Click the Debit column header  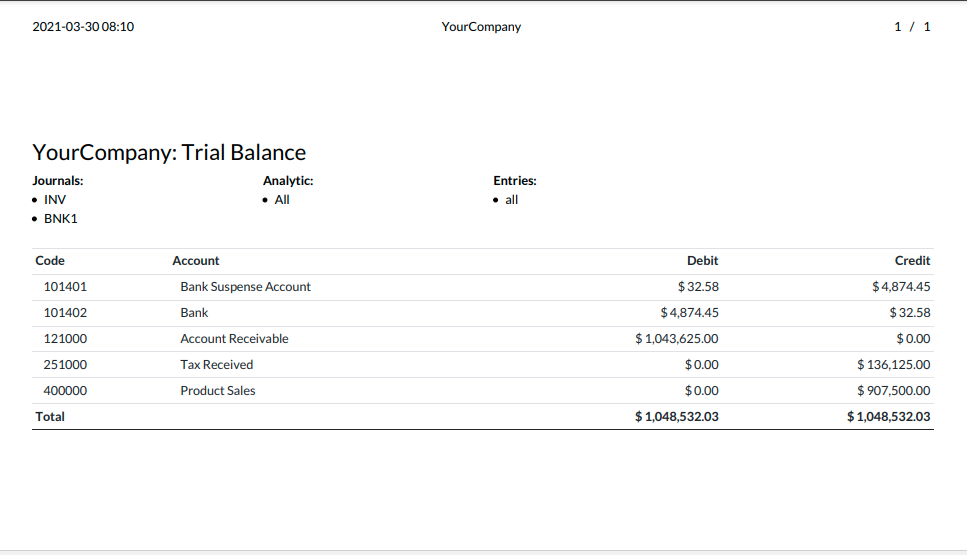tap(702, 261)
